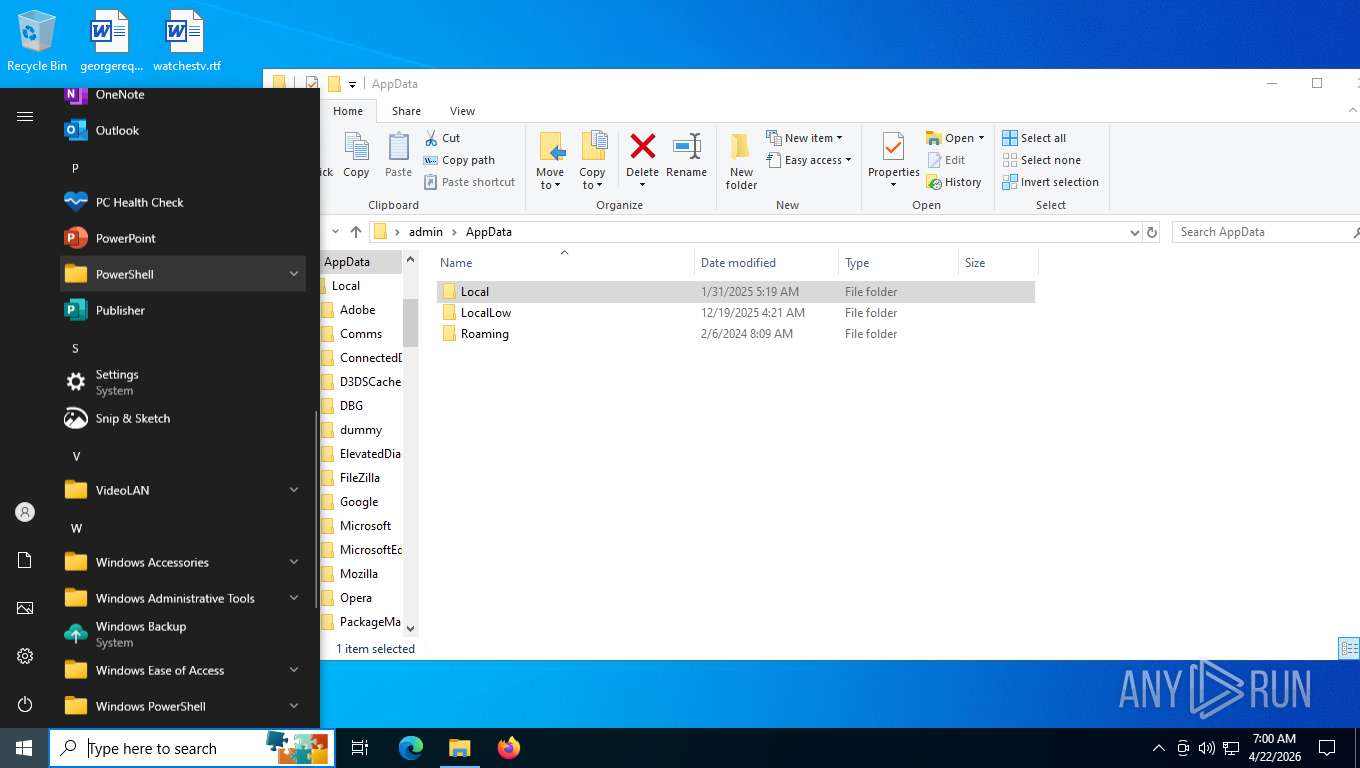Open Publisher from the Start menu
Image resolution: width=1360 pixels, height=768 pixels.
pyautogui.click(x=183, y=310)
